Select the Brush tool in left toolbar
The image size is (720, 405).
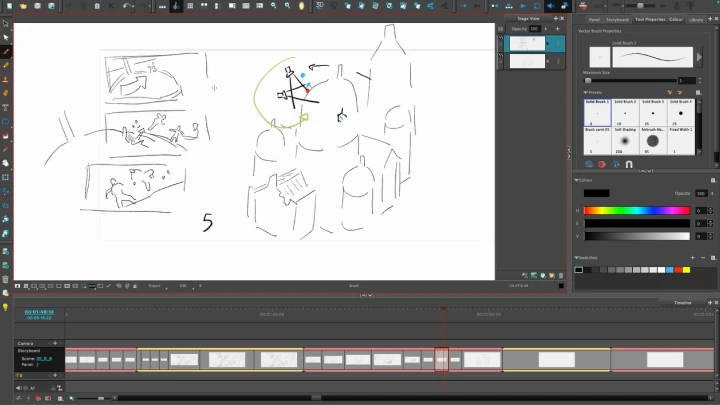[6, 51]
